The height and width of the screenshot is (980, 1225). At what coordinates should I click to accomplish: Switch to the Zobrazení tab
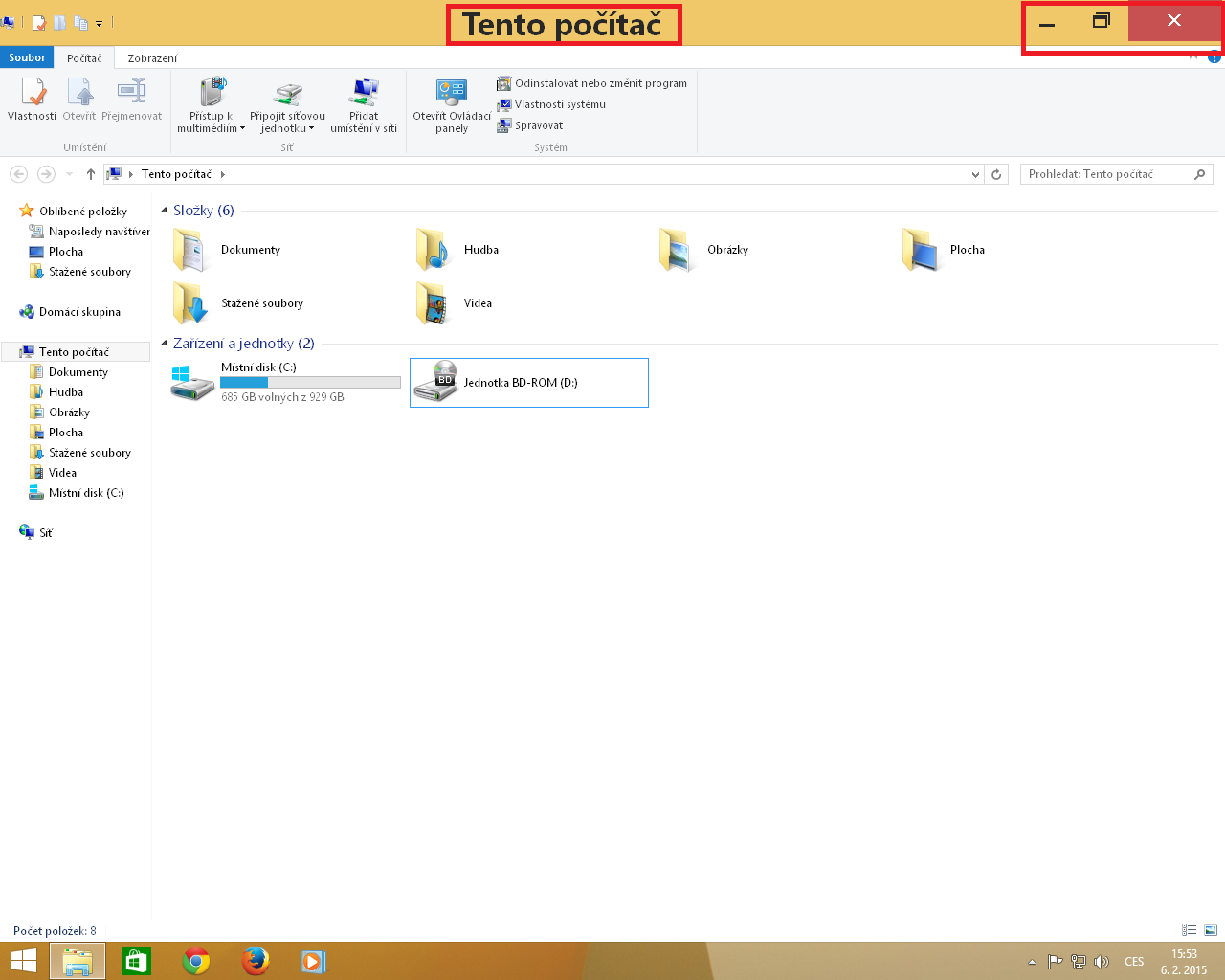click(x=152, y=58)
